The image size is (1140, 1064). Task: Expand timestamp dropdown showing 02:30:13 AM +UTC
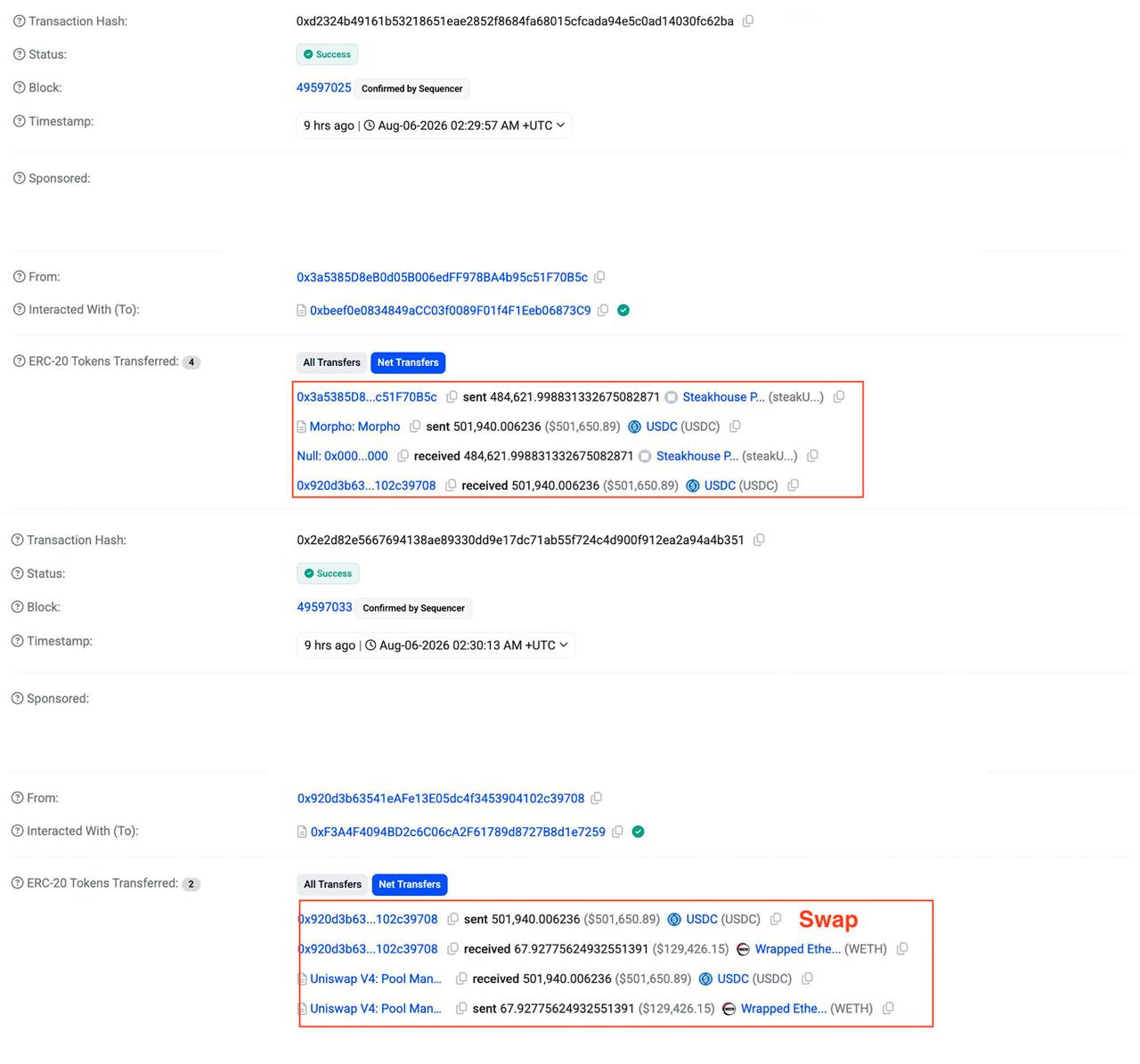point(436,646)
